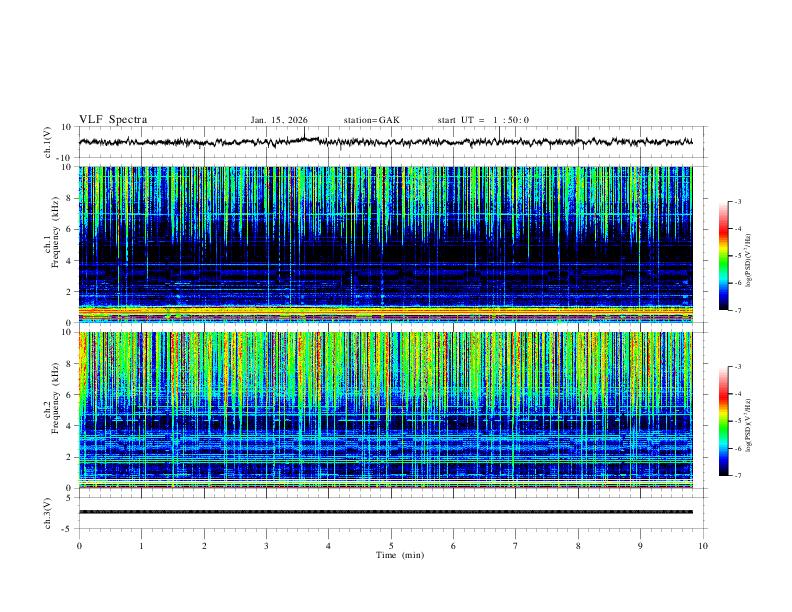Click the "1" tick on the time axis
The width and height of the screenshot is (792, 612).
point(141,546)
